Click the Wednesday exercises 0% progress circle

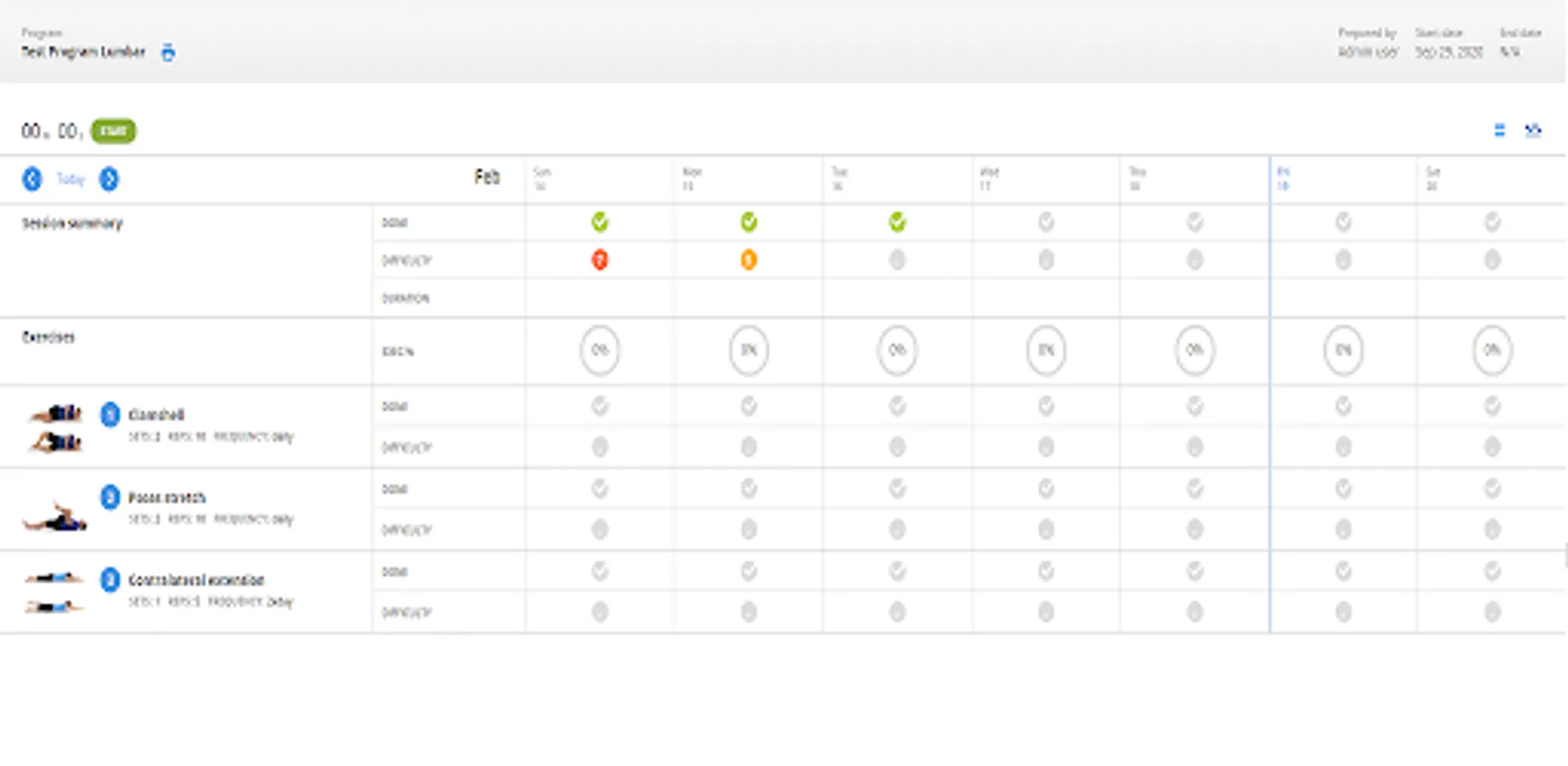tap(1046, 350)
